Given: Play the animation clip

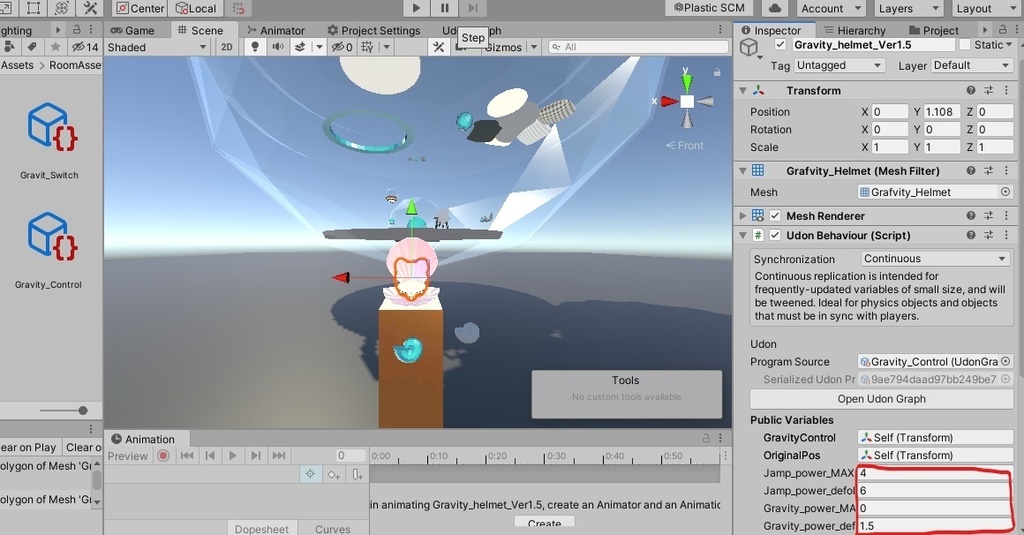Looking at the screenshot, I should [x=232, y=456].
